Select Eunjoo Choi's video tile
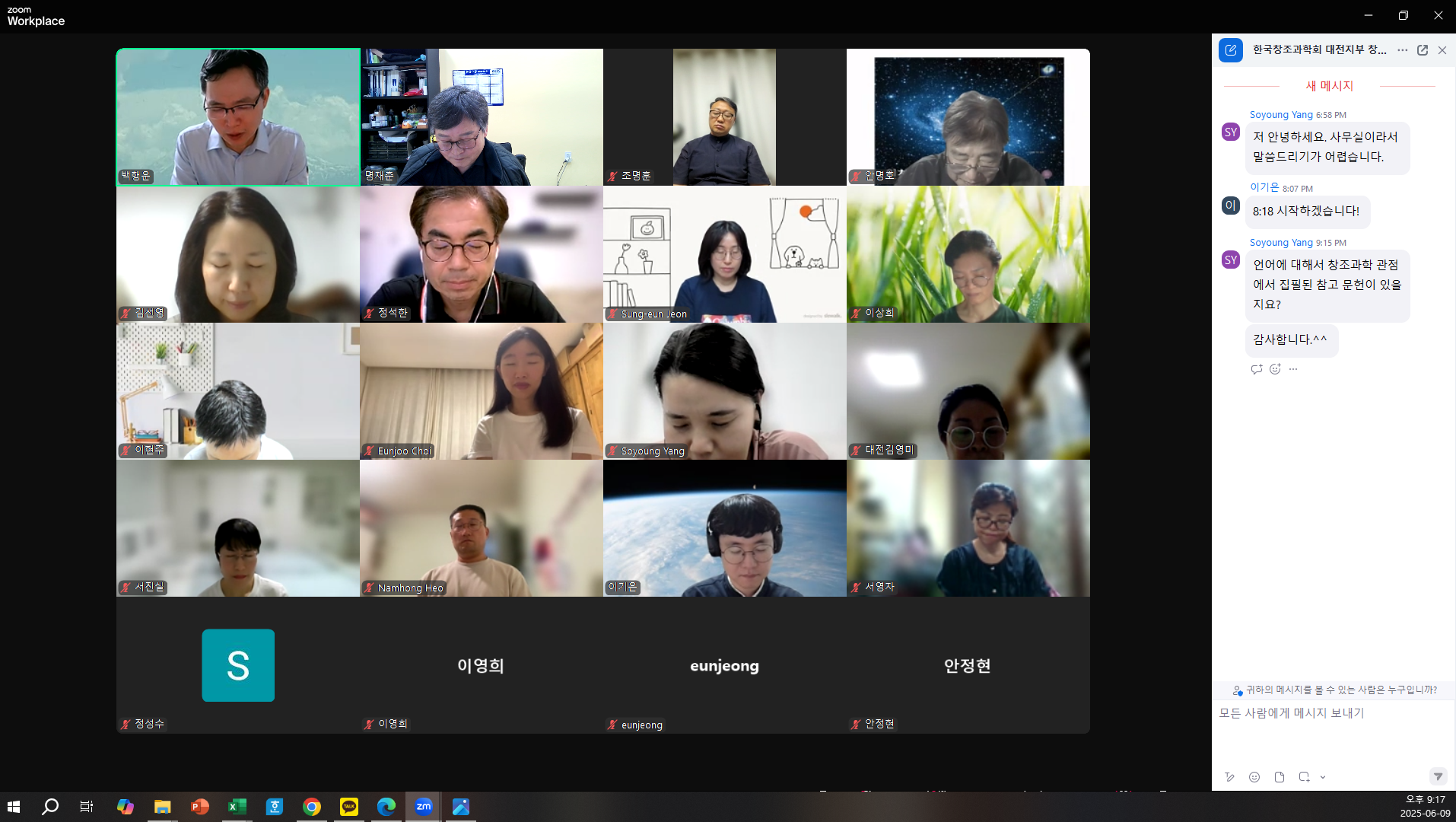 (482, 391)
